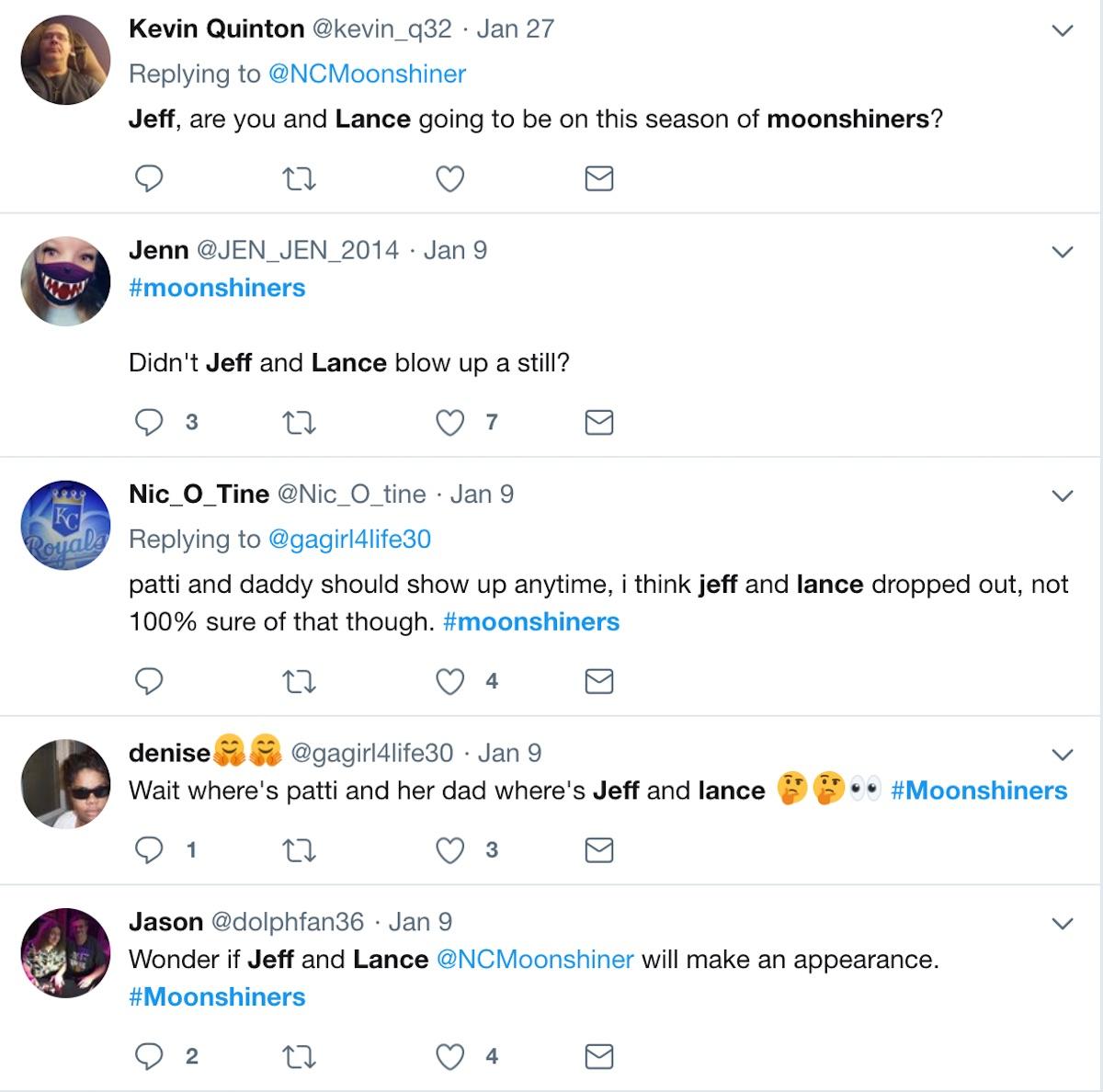Viewport: 1103px width, 1092px height.
Task: Retweet Nic_O_Tine's tweet
Action: 300,681
